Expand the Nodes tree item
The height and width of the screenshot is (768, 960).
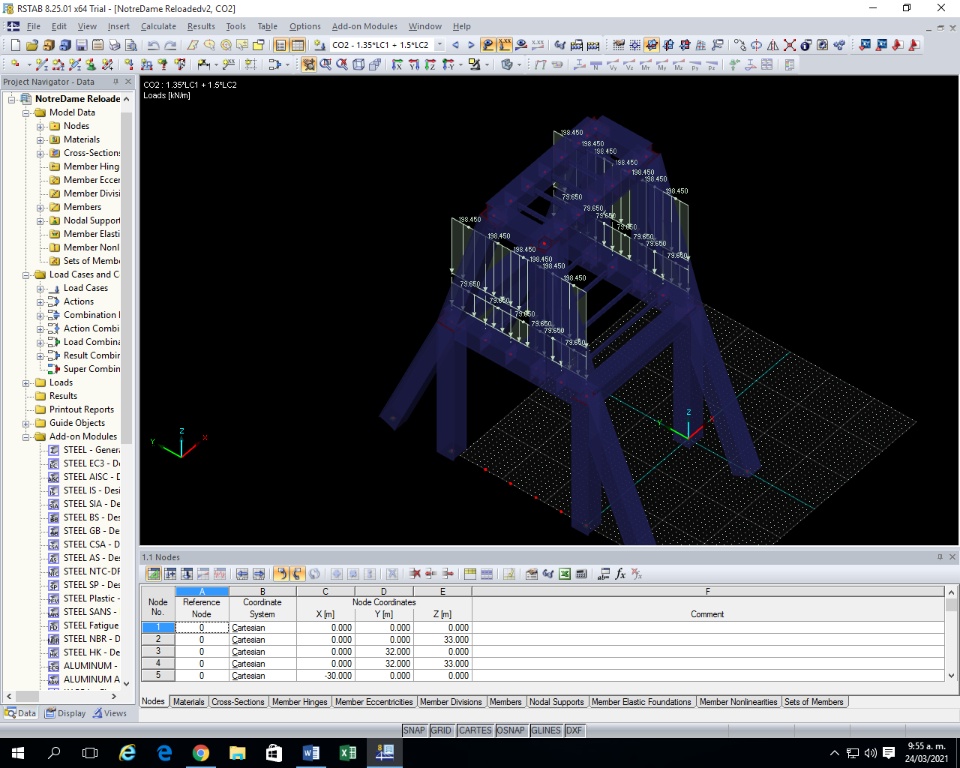point(40,126)
